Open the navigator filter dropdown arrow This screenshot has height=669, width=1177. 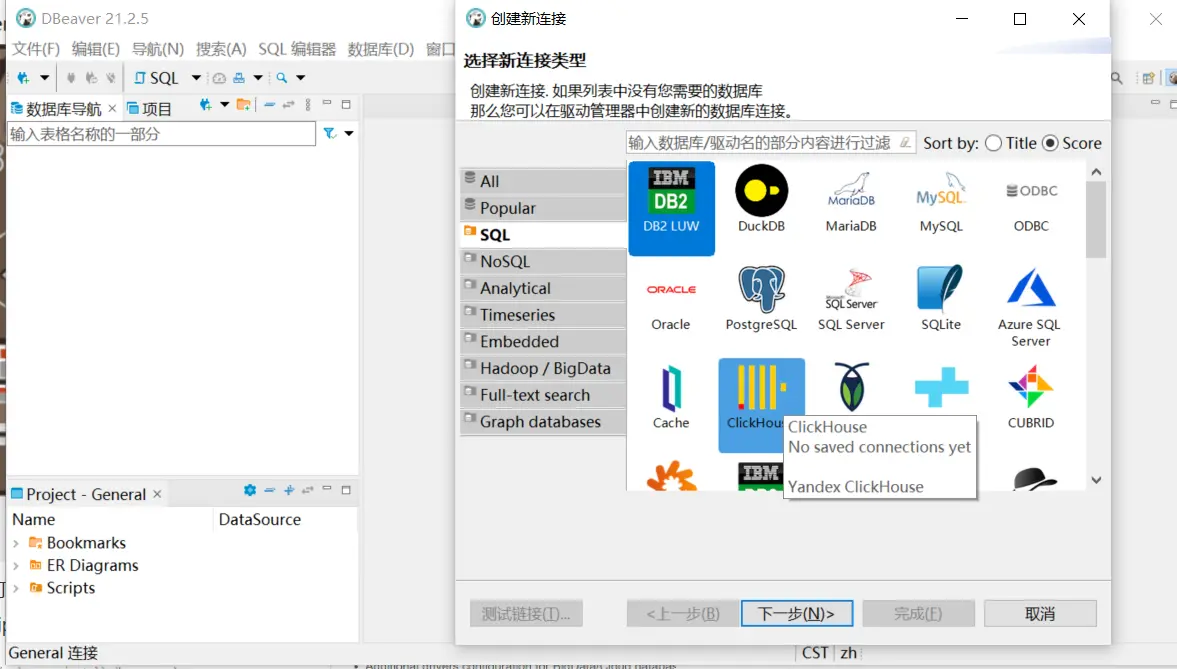349,134
